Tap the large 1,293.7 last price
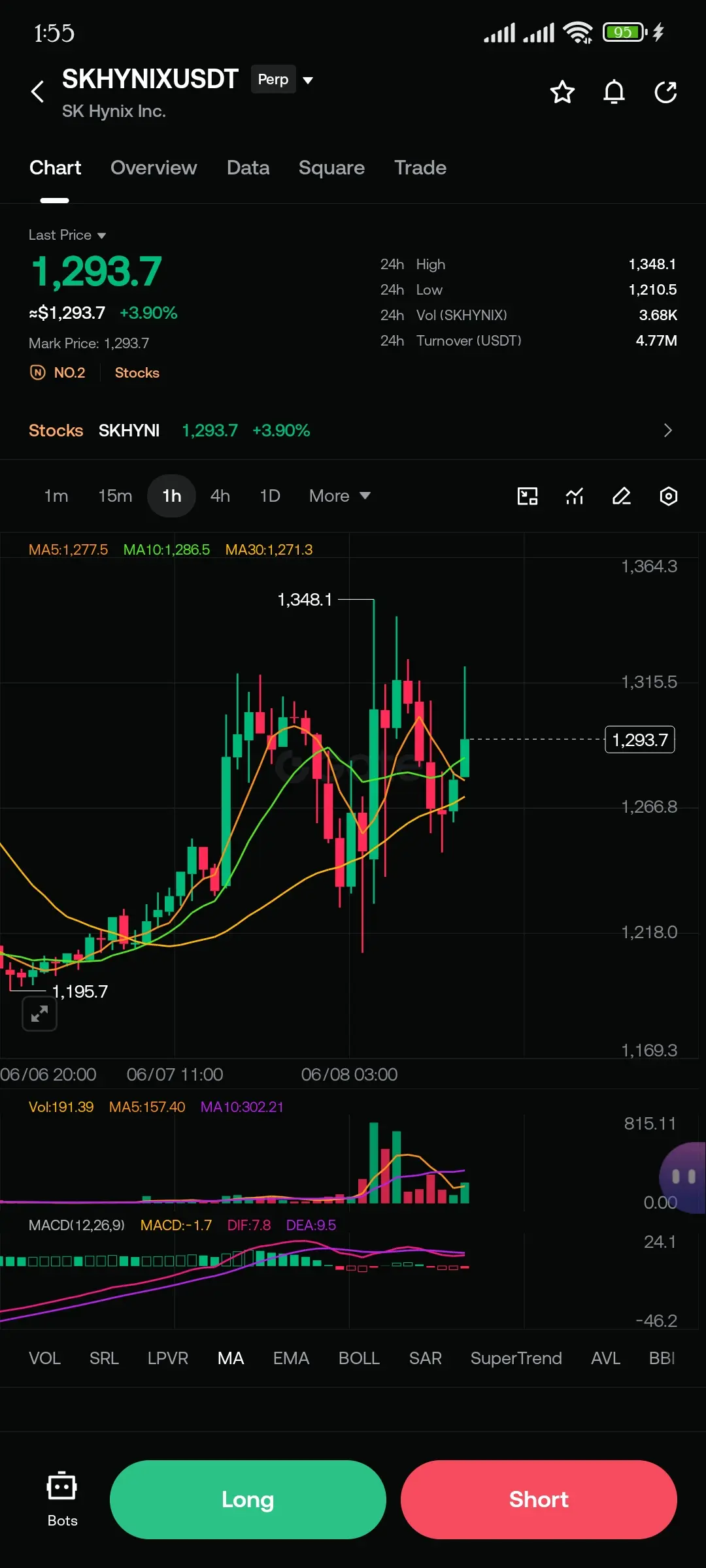The height and width of the screenshot is (1568, 706). coord(97,271)
